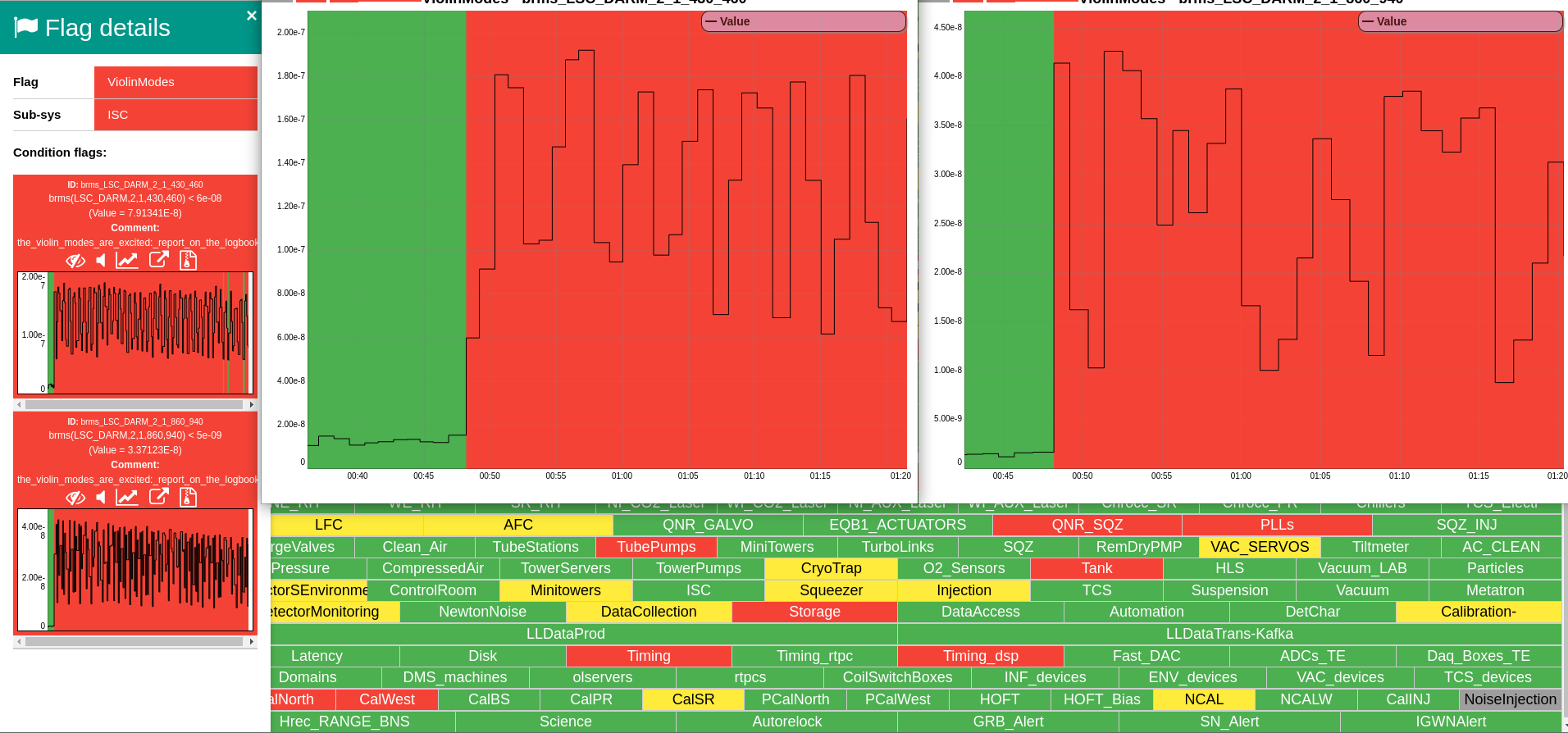Image resolution: width=1568 pixels, height=733 pixels.
Task: Open the Tiltmeter cell
Action: click(1380, 547)
